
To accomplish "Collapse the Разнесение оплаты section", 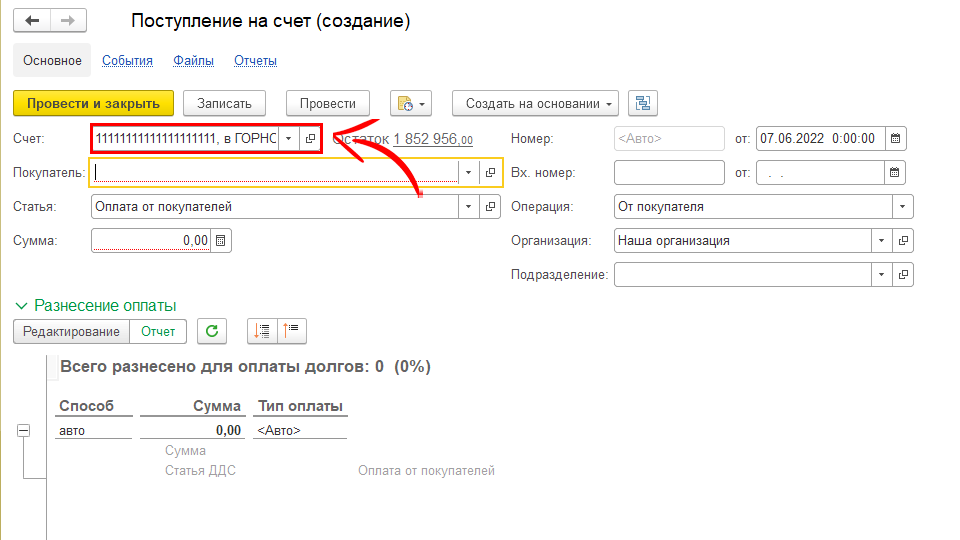I will pyautogui.click(x=21, y=305).
